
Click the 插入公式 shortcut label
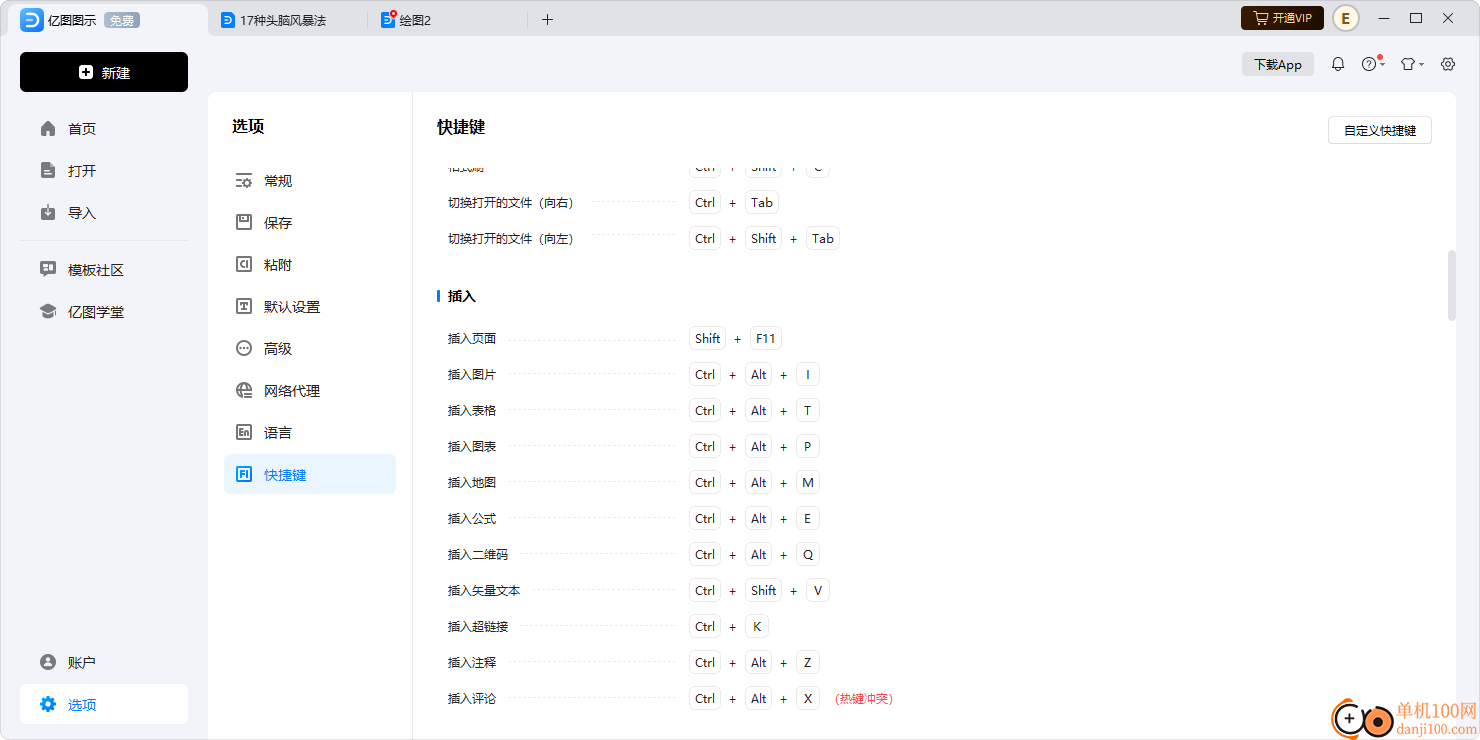pos(472,519)
